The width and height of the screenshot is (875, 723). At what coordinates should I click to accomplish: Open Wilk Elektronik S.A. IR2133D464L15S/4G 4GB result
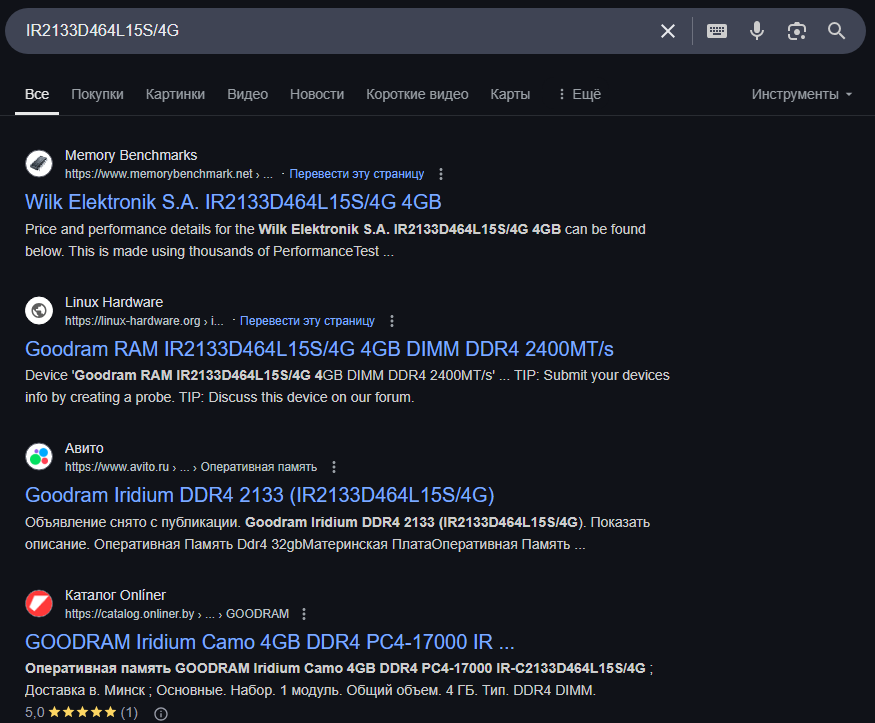(233, 202)
